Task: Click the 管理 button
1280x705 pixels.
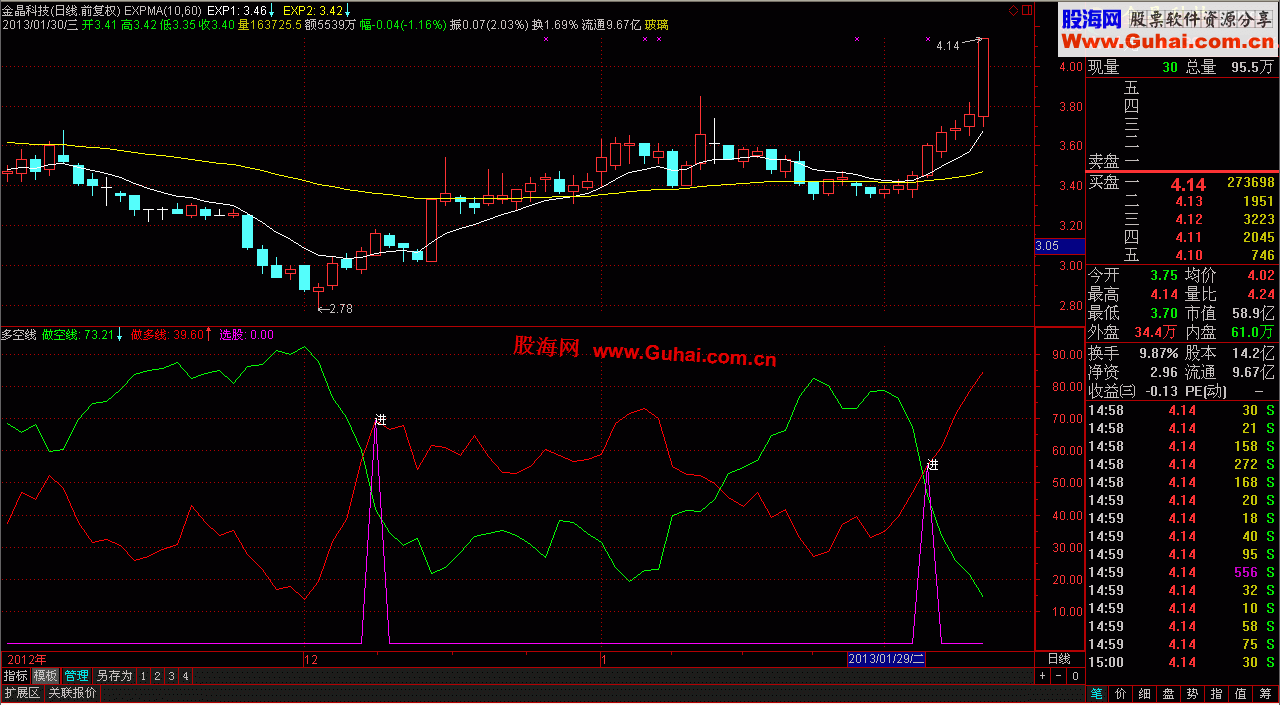Action: tap(76, 676)
